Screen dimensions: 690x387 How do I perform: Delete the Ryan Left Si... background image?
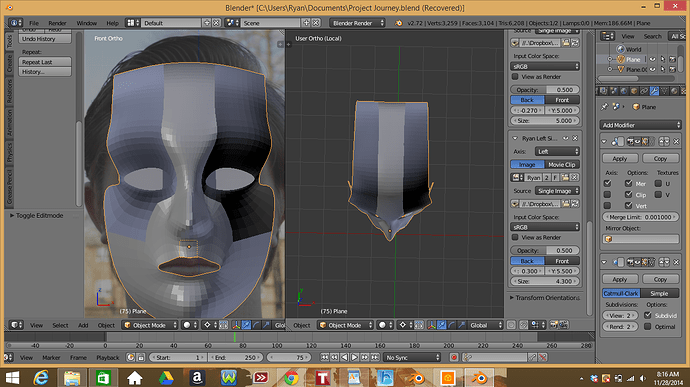pyautogui.click(x=575, y=138)
